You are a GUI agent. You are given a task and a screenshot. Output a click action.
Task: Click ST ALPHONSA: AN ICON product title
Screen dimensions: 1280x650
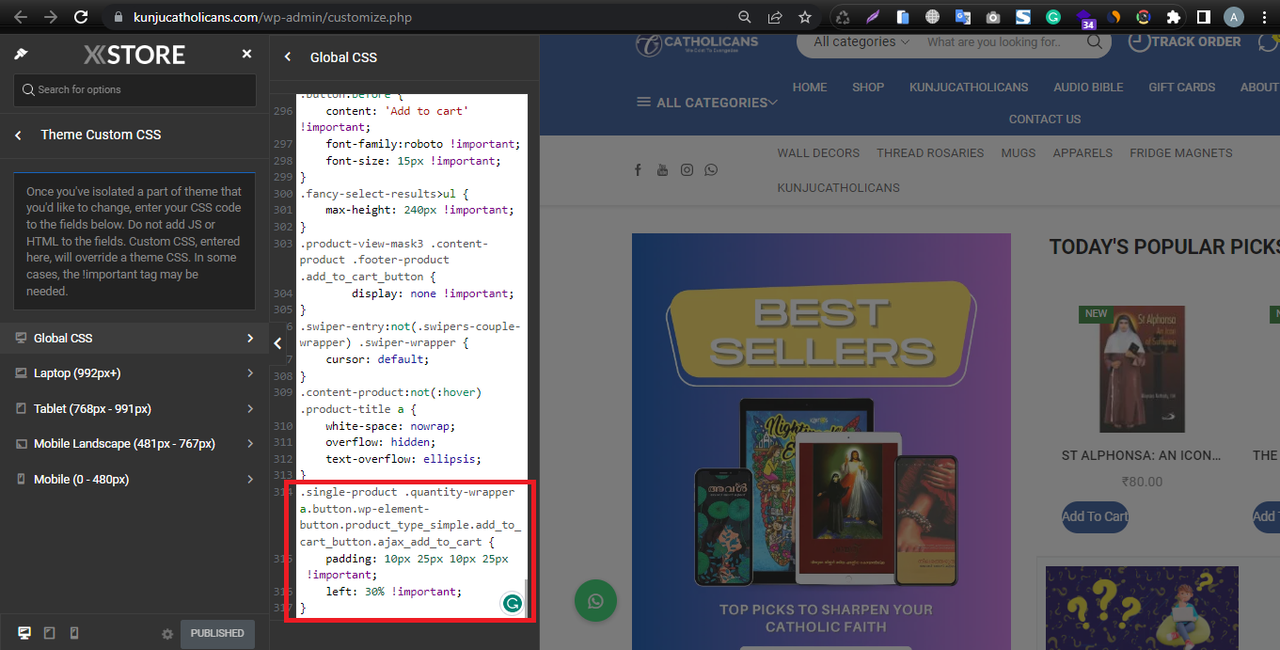pyautogui.click(x=1141, y=455)
